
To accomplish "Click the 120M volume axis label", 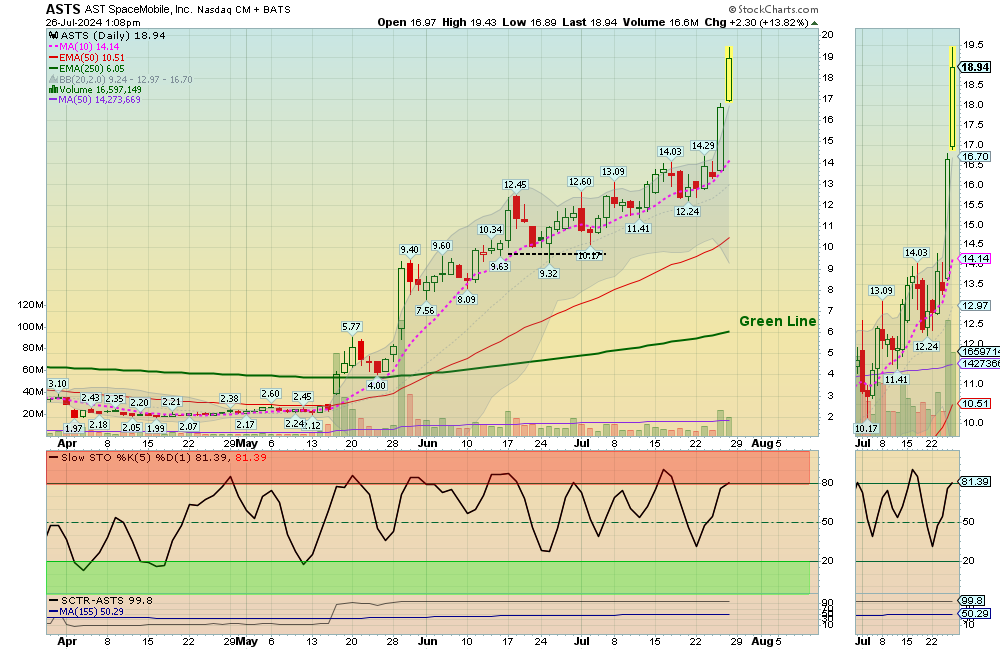I will (31, 305).
